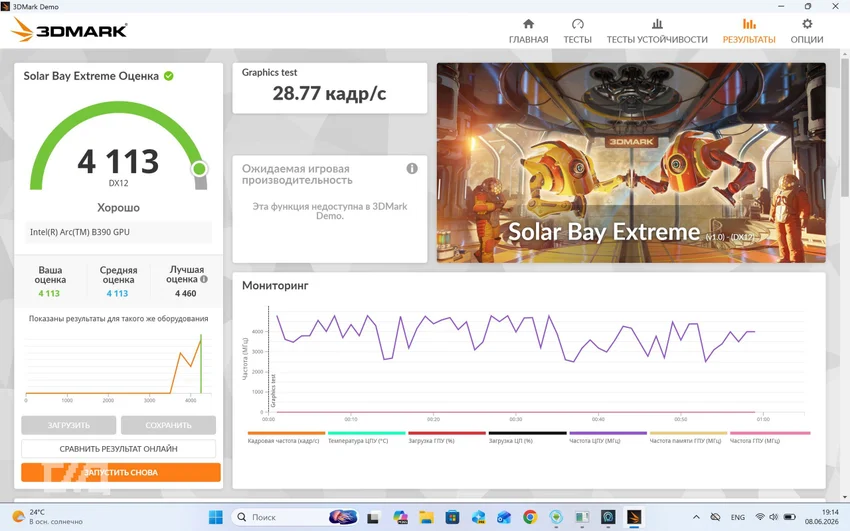The width and height of the screenshot is (850, 531).
Task: Click info icon next to Ожидаемая игровая производительность
Action: (412, 169)
